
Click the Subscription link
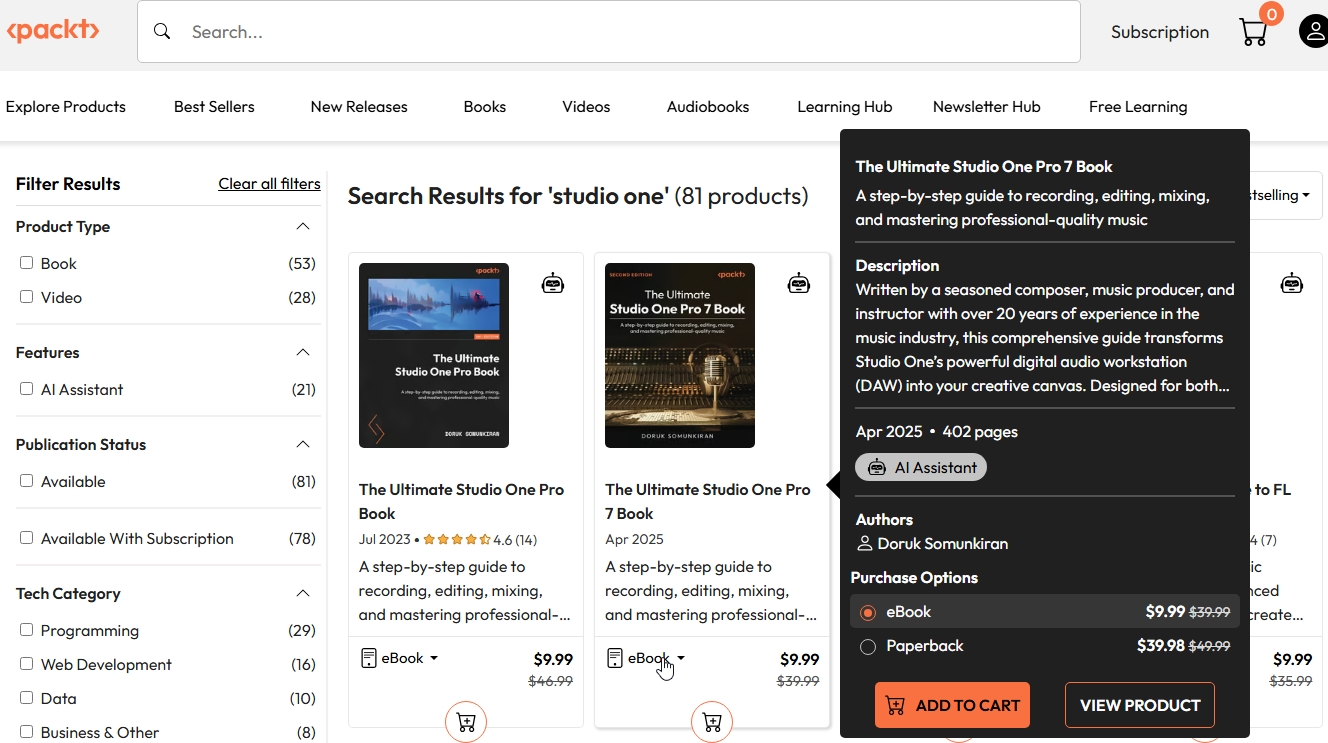1160,32
